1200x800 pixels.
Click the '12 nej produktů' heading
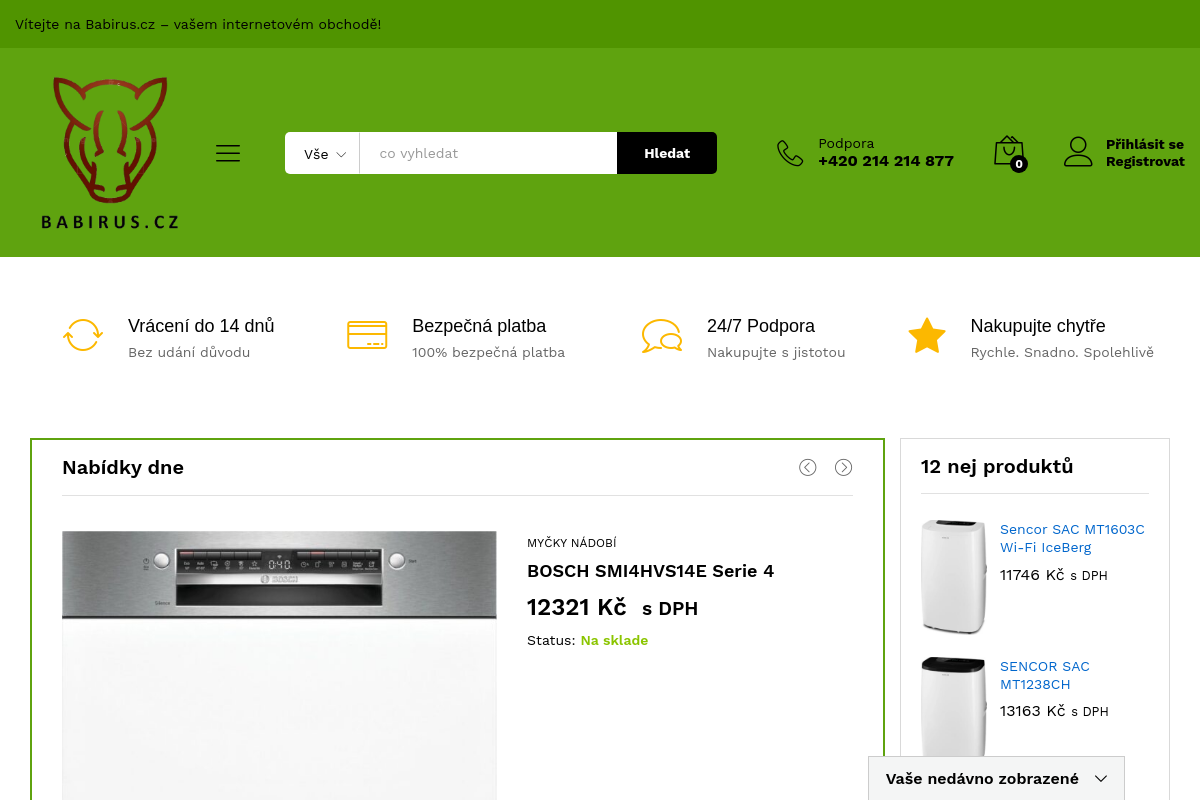pyautogui.click(x=997, y=466)
